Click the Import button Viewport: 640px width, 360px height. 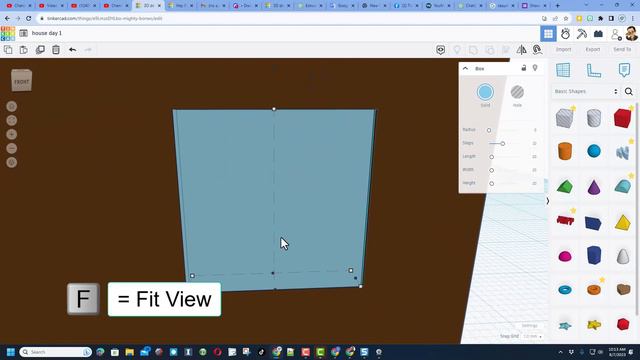[563, 49]
